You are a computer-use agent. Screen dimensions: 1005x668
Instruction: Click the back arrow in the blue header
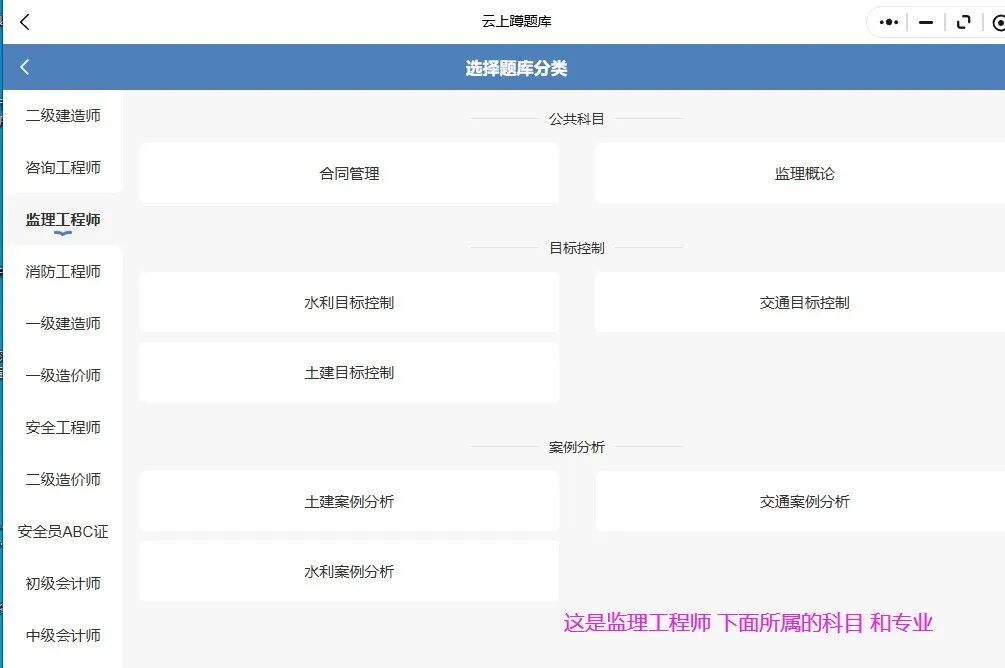tap(25, 67)
